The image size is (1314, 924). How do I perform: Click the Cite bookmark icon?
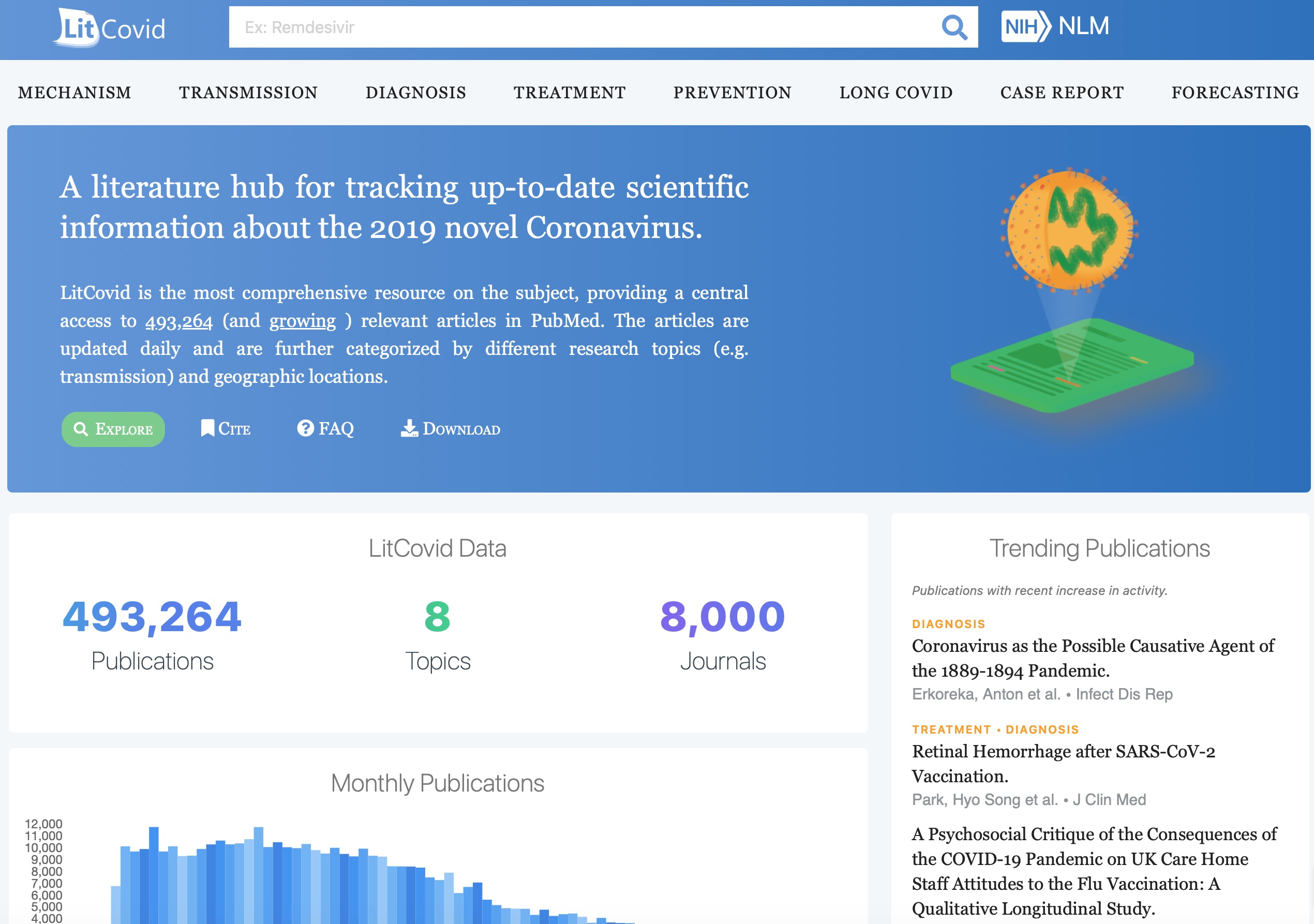click(x=207, y=428)
